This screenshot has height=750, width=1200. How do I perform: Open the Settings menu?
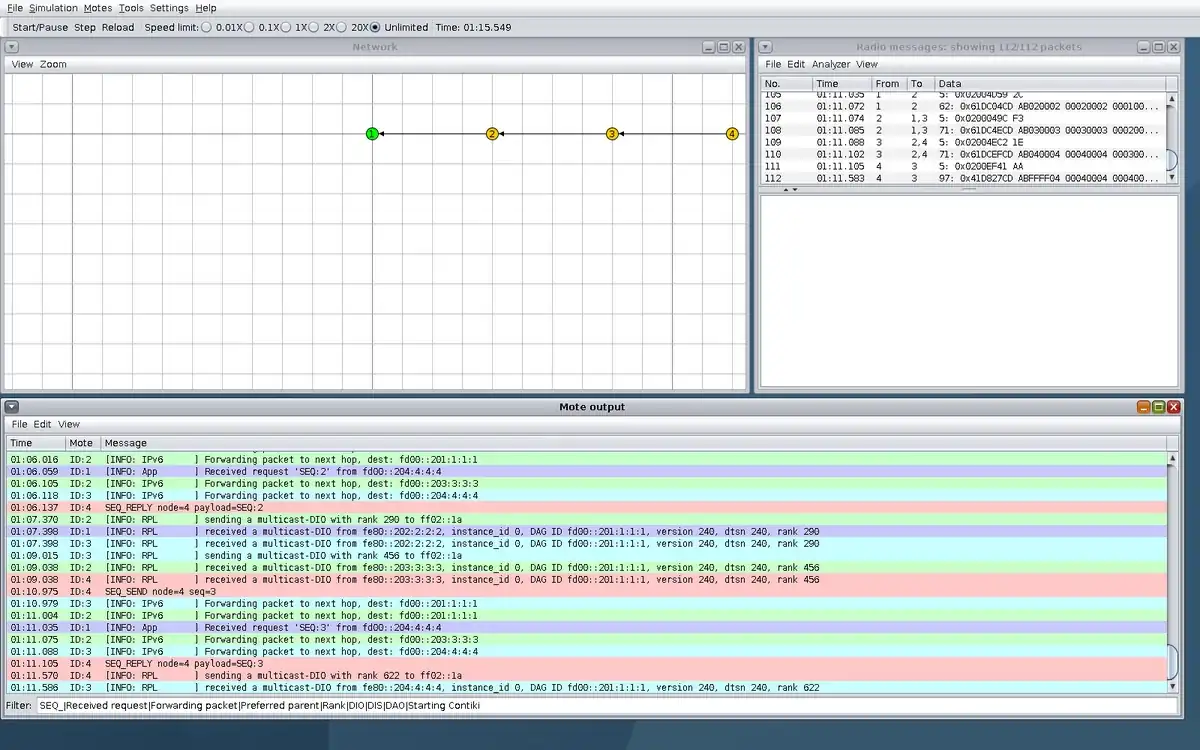pos(169,8)
